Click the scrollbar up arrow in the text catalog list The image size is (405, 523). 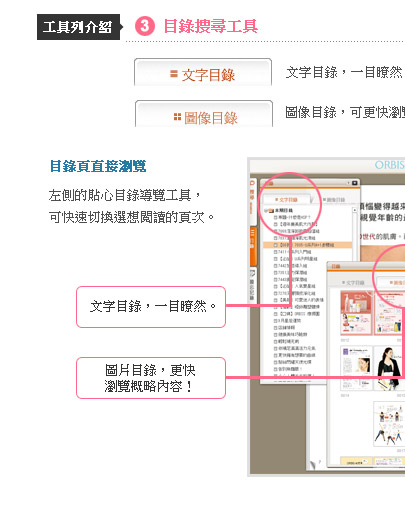[x=354, y=210]
